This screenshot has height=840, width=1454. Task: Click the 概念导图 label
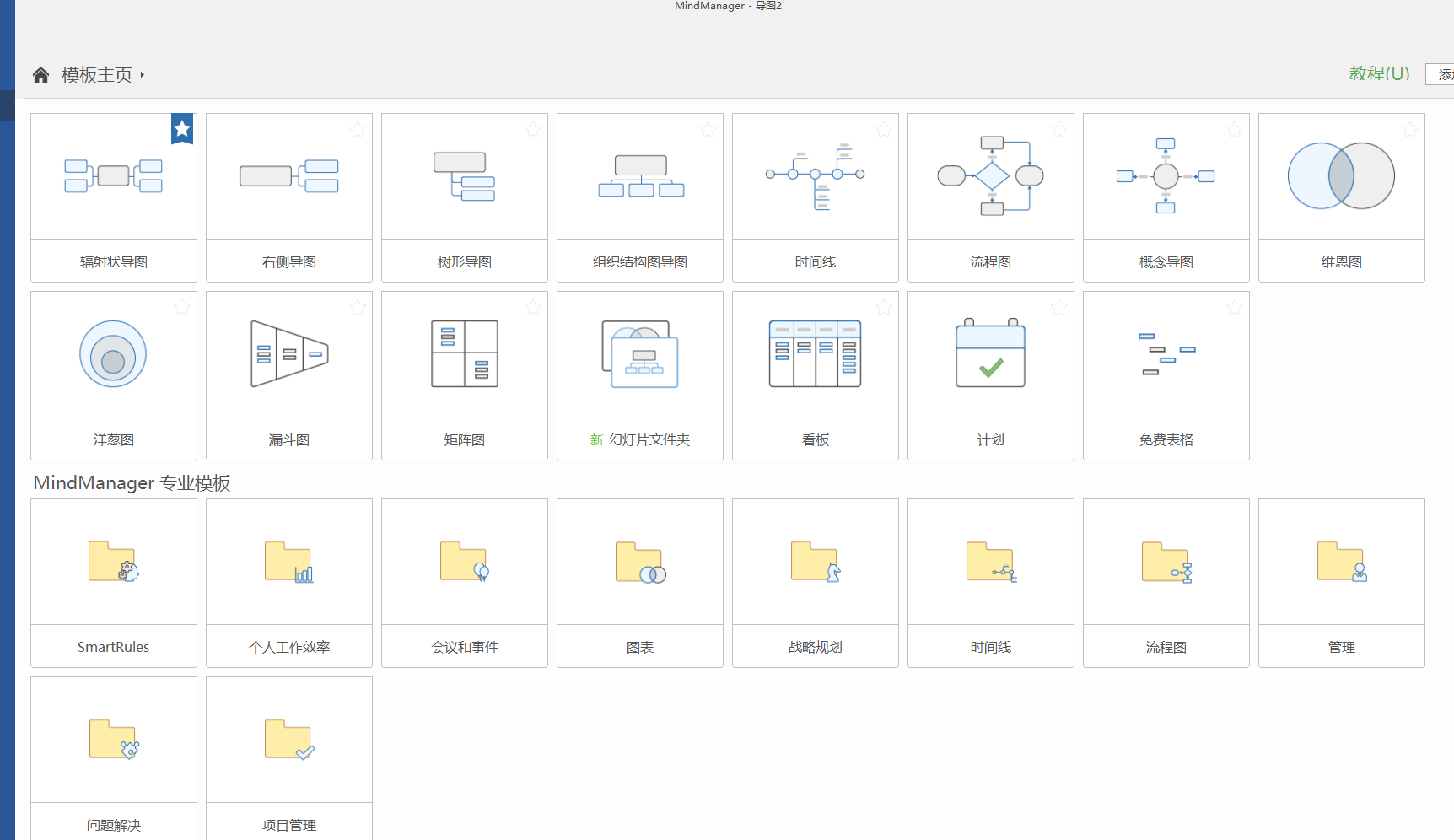[1166, 262]
